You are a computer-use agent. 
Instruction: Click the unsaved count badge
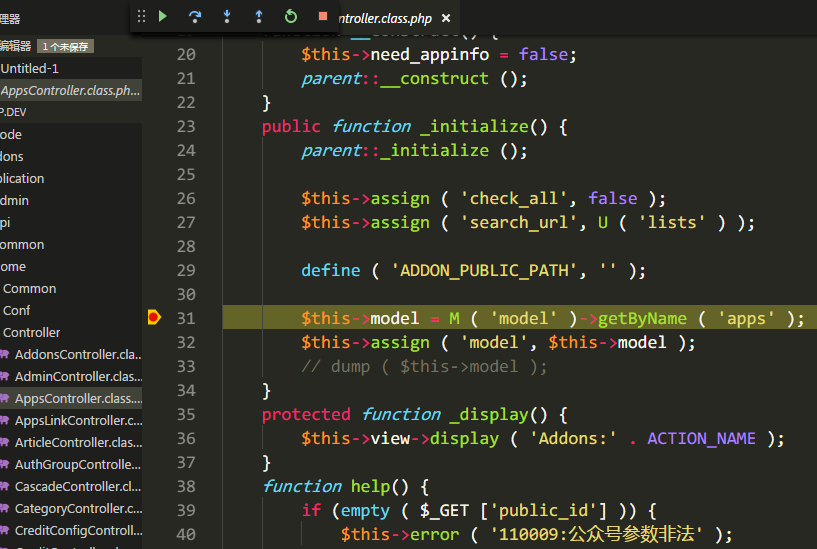tap(65, 46)
